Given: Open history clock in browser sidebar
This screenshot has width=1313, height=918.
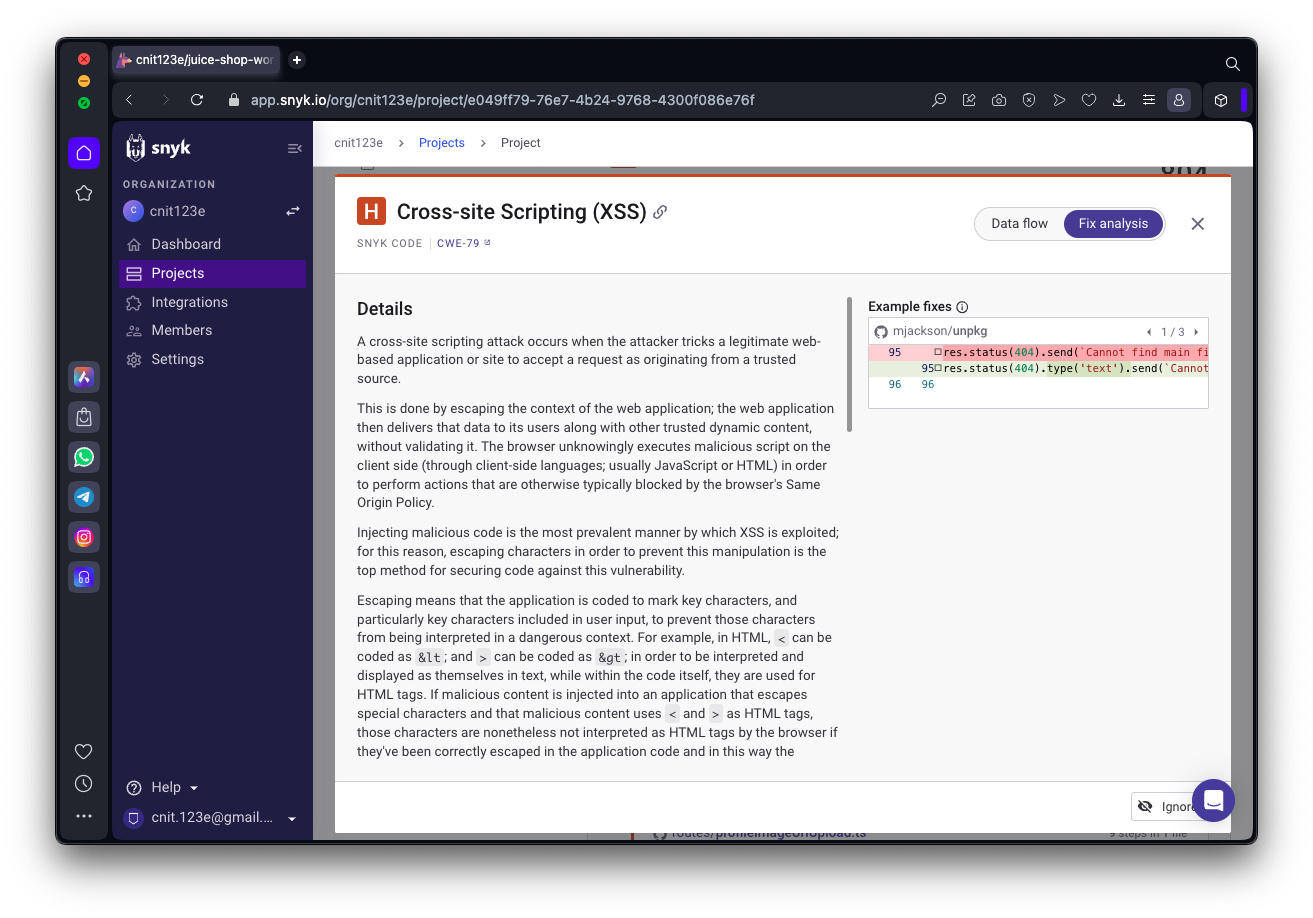Looking at the screenshot, I should 84,784.
